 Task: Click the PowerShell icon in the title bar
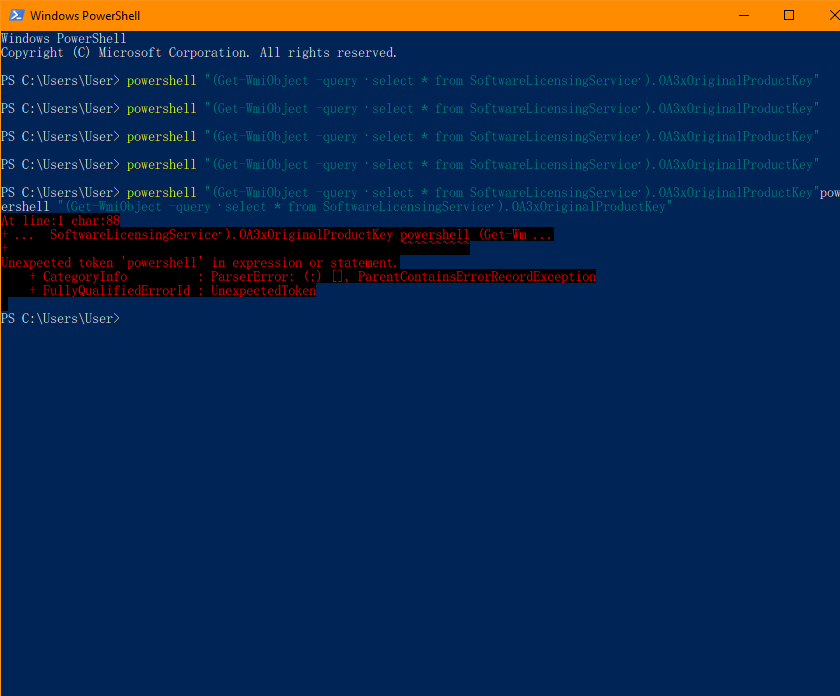click(17, 15)
